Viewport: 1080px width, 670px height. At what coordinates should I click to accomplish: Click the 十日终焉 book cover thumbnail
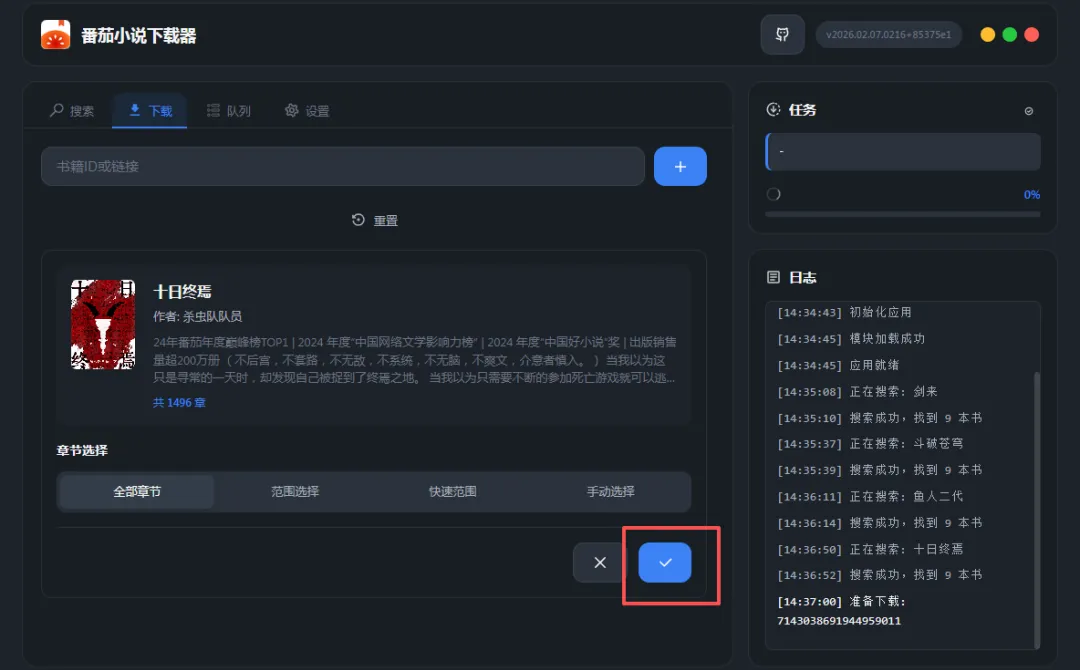[103, 324]
